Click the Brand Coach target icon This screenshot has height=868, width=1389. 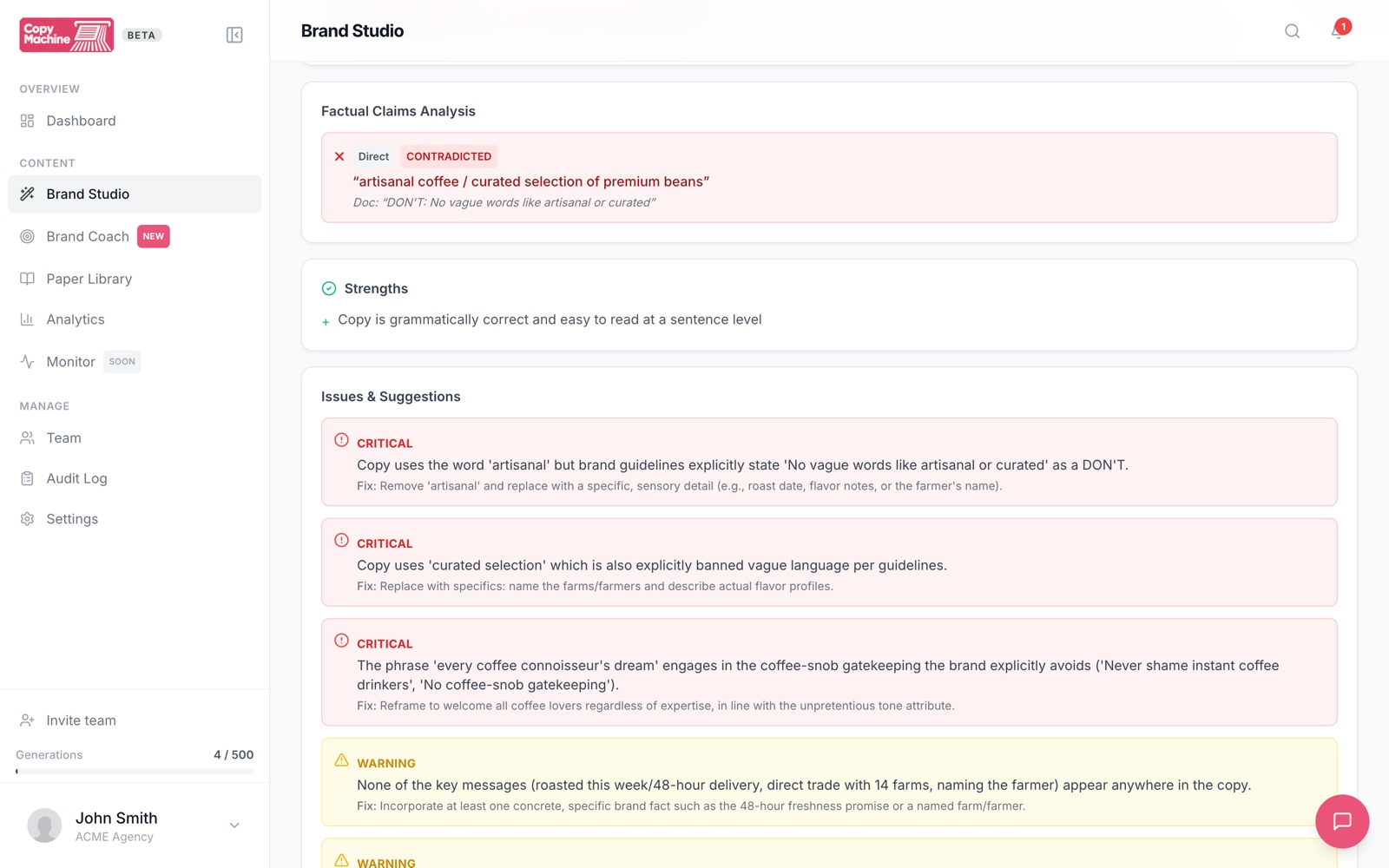point(27,236)
